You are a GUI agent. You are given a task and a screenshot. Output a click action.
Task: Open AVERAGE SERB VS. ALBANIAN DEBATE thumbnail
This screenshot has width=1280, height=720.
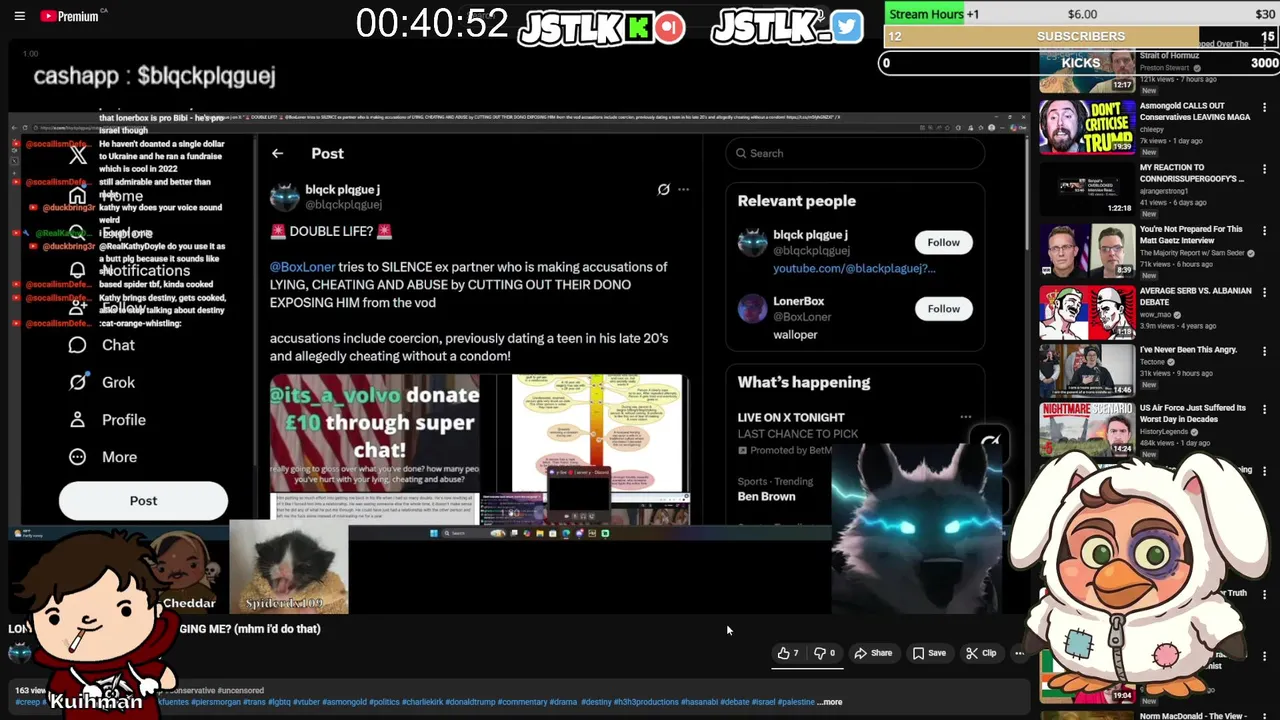[1086, 312]
